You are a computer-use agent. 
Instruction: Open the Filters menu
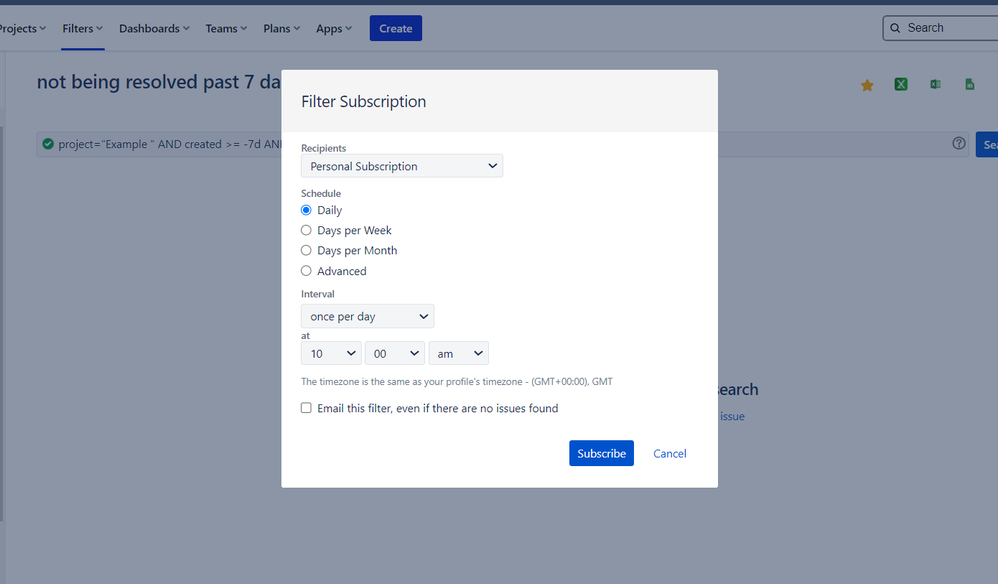pyautogui.click(x=82, y=29)
